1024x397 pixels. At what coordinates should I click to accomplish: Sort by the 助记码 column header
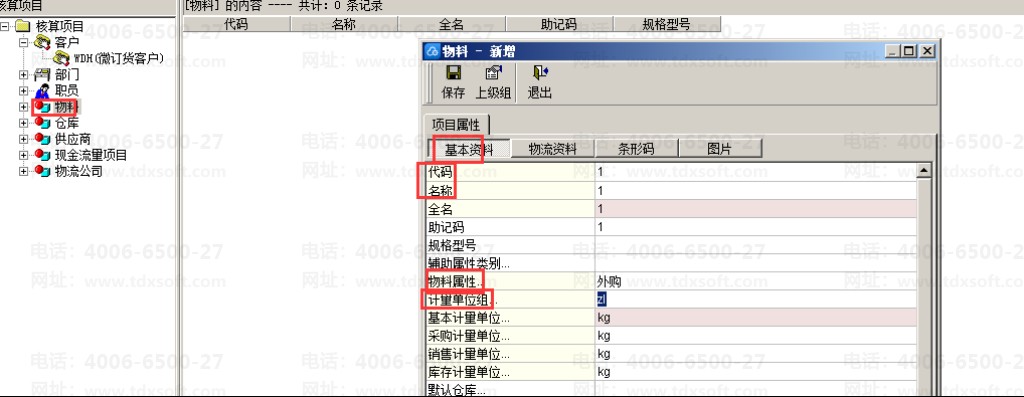pos(559,24)
